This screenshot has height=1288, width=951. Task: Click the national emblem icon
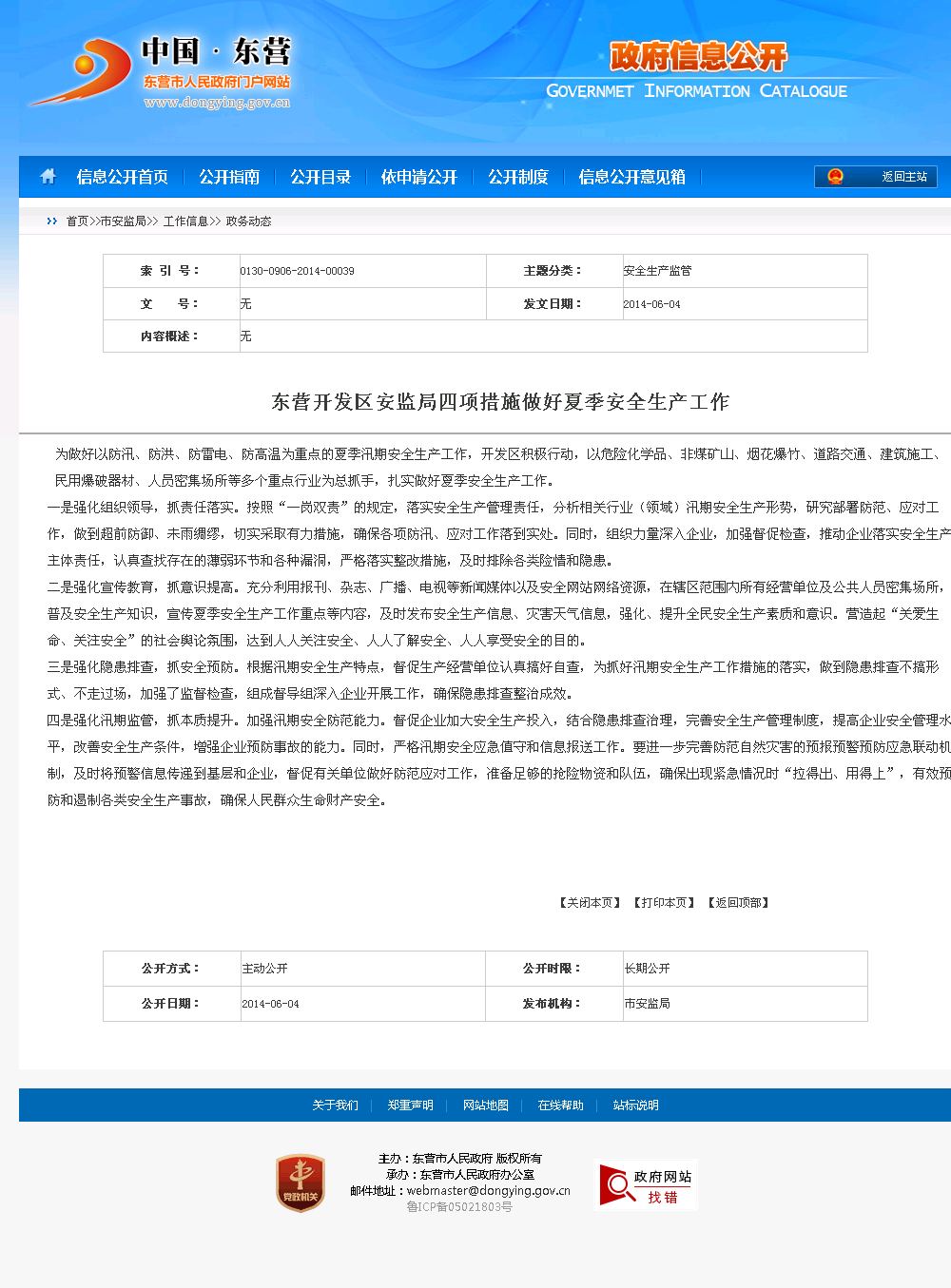[x=835, y=177]
